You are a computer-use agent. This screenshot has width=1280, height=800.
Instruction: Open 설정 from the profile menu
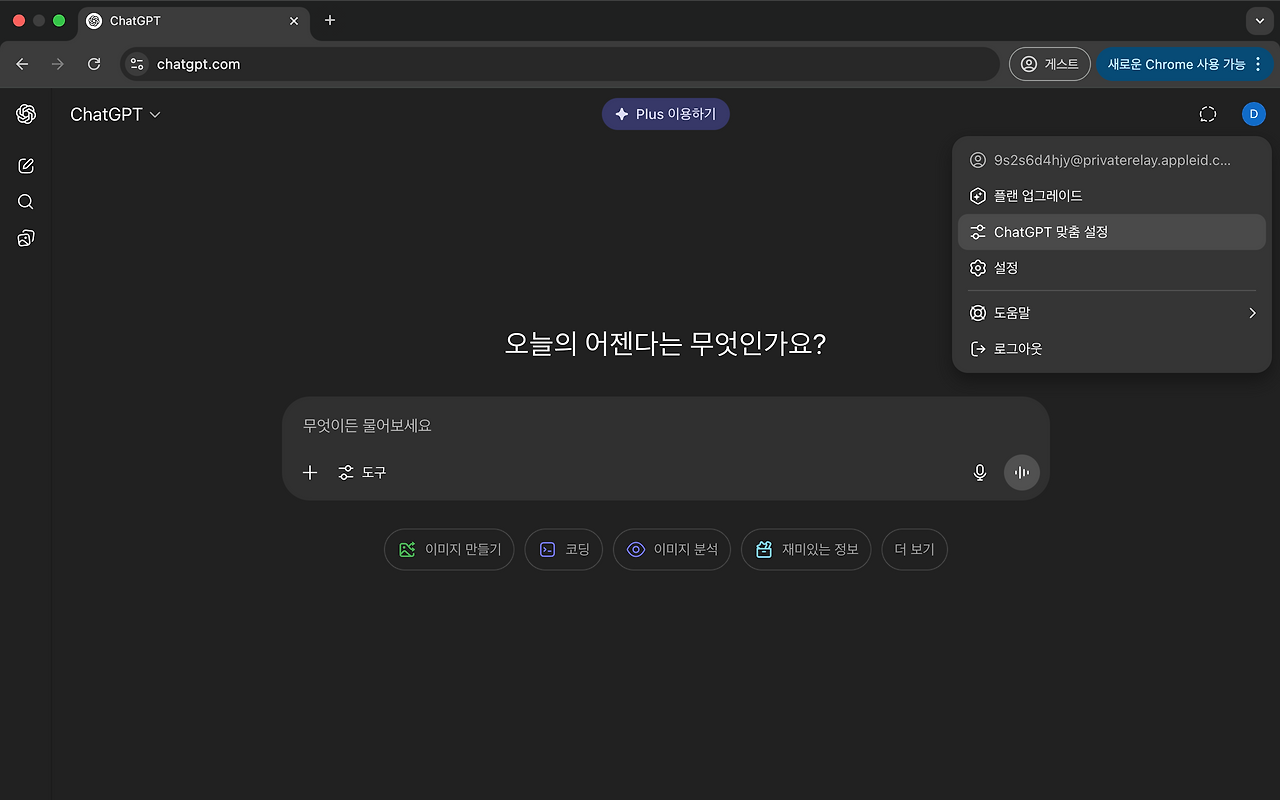[x=1112, y=268]
